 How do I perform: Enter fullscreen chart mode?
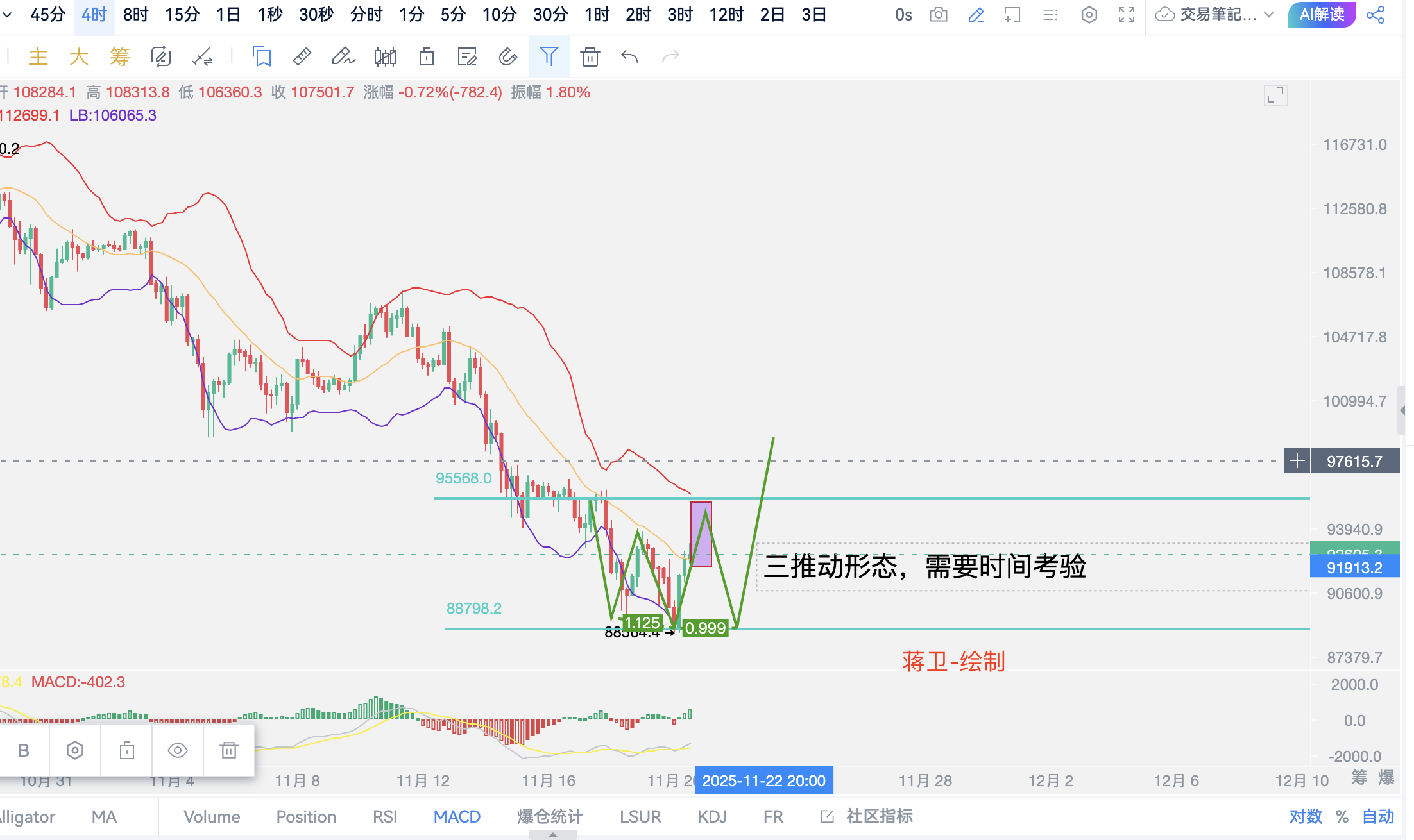pyautogui.click(x=1127, y=14)
